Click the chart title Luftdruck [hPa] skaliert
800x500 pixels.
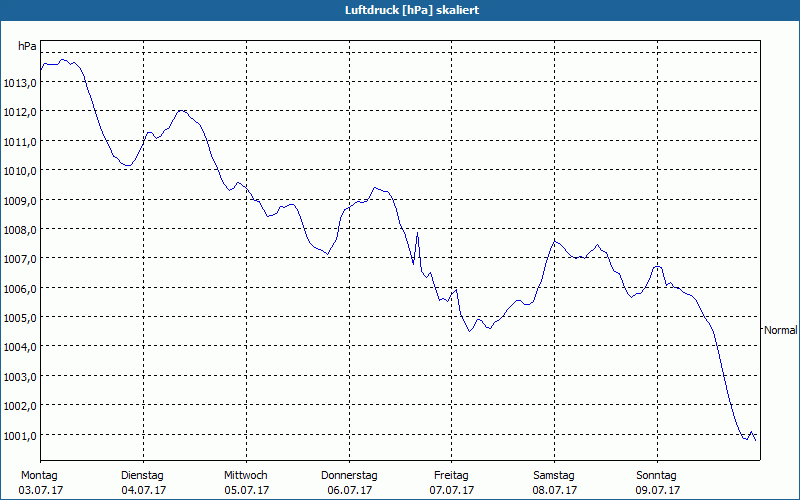tap(412, 10)
